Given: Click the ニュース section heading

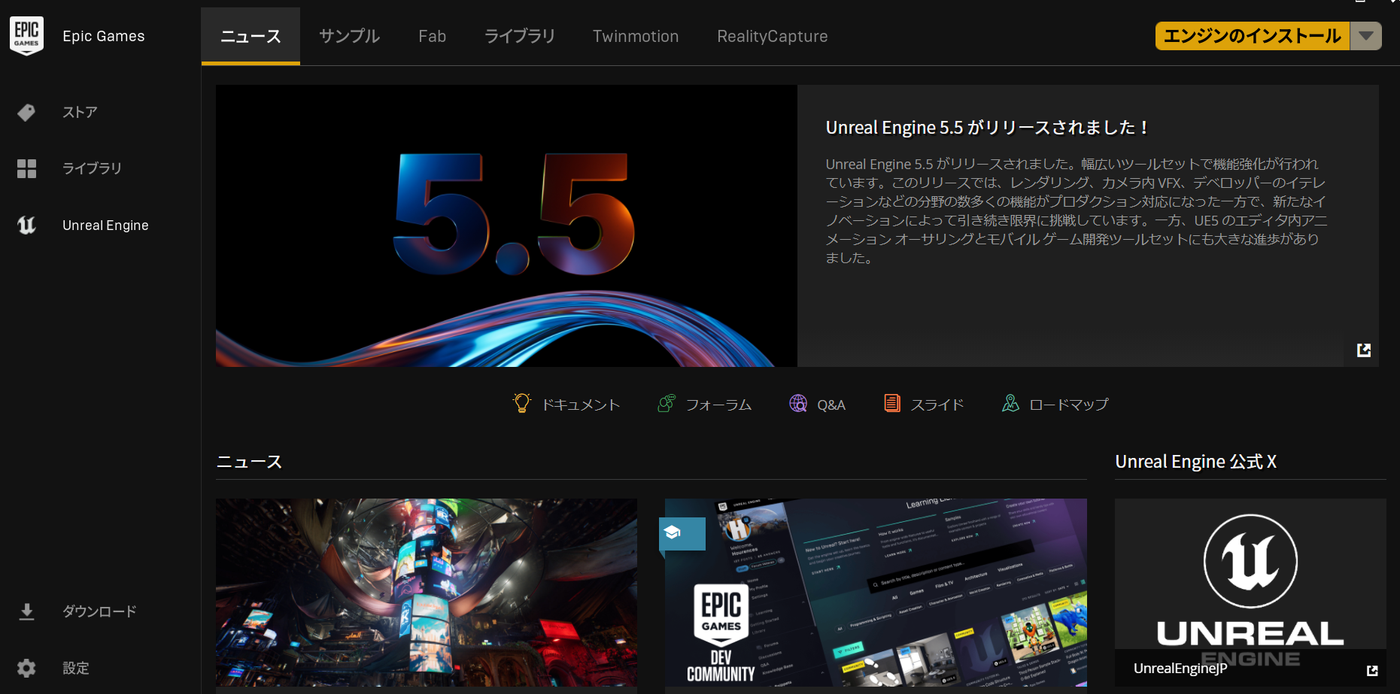Looking at the screenshot, I should [249, 462].
